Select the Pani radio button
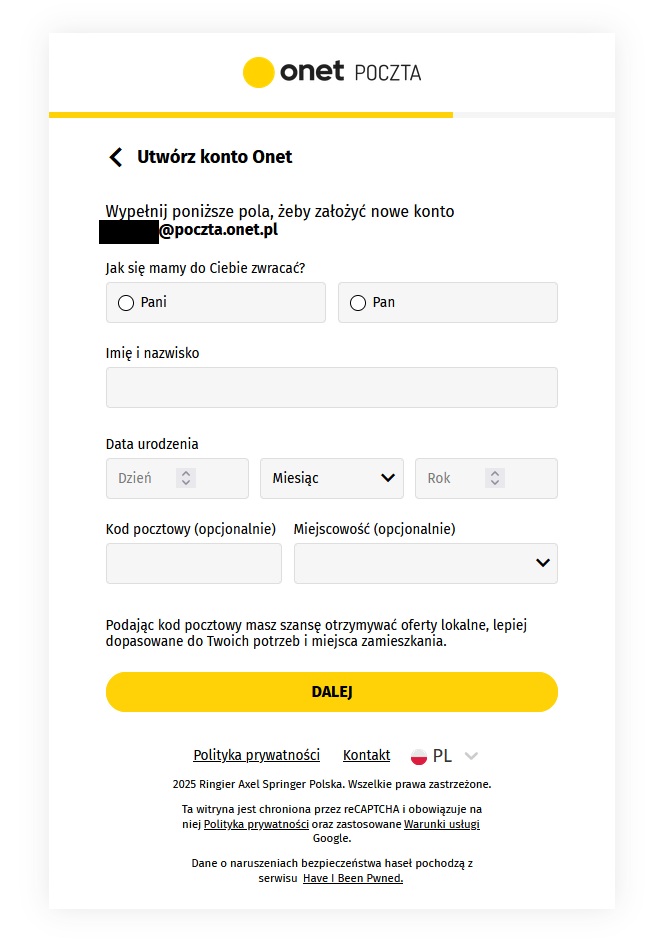The image size is (672, 940). coord(126,303)
